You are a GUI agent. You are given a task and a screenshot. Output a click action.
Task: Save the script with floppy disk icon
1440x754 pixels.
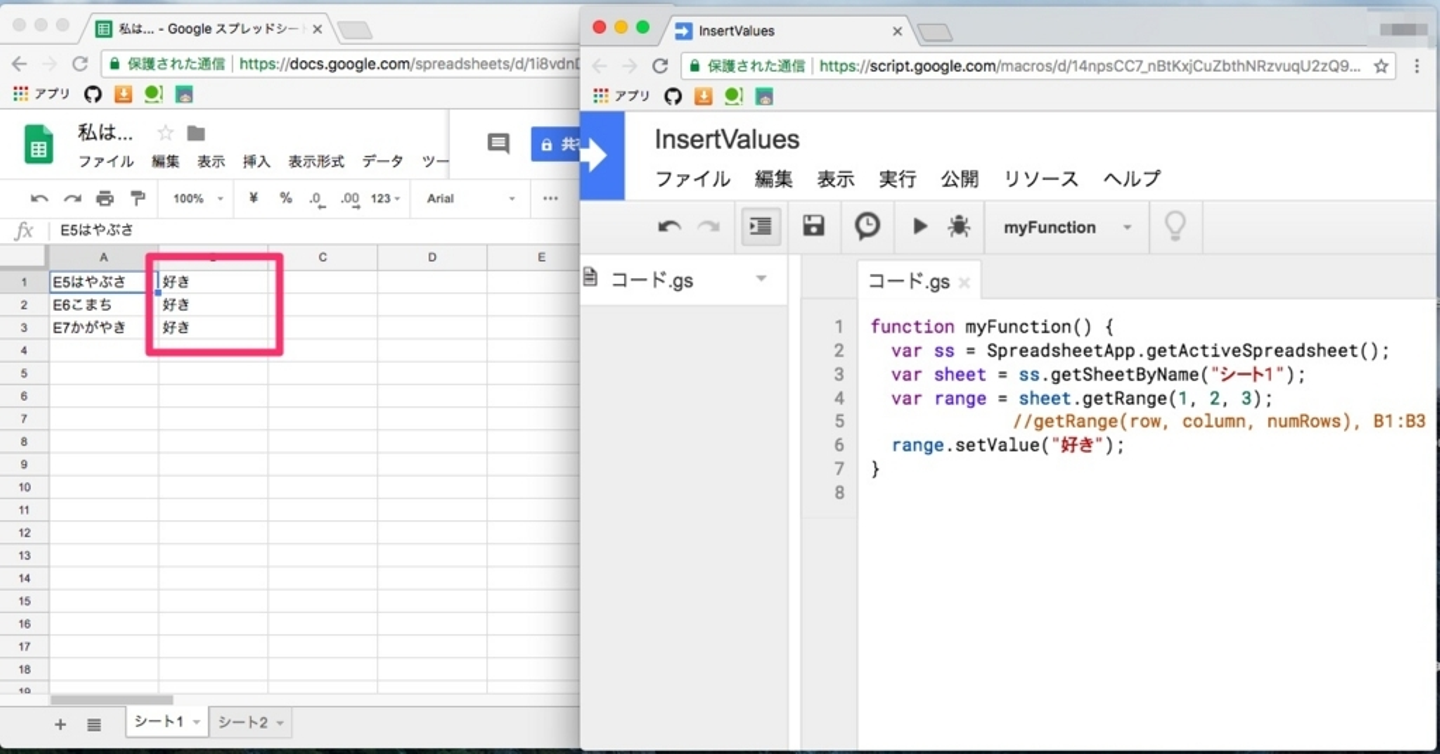(814, 226)
